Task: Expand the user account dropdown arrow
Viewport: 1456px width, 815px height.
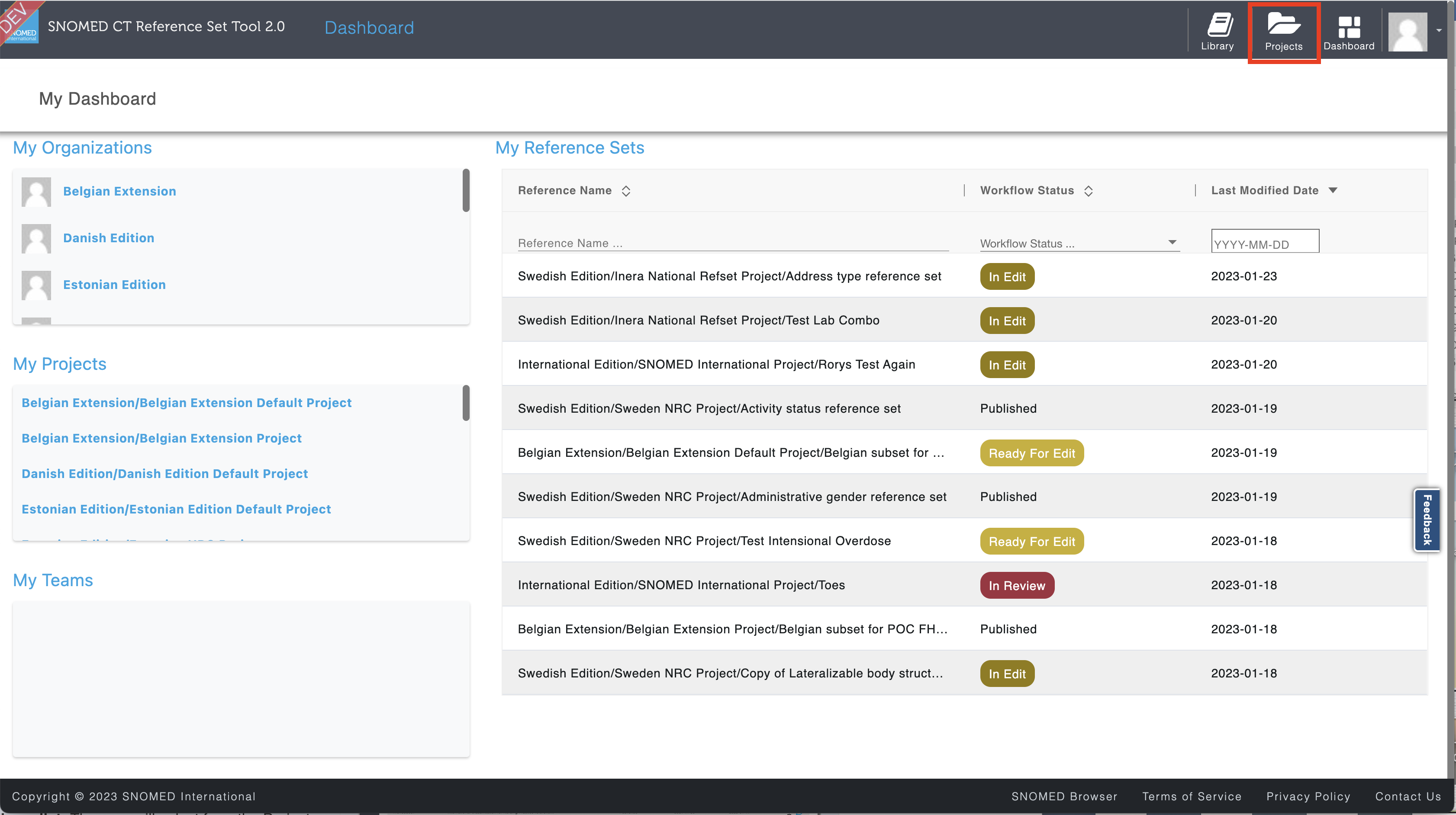Action: pos(1439,31)
